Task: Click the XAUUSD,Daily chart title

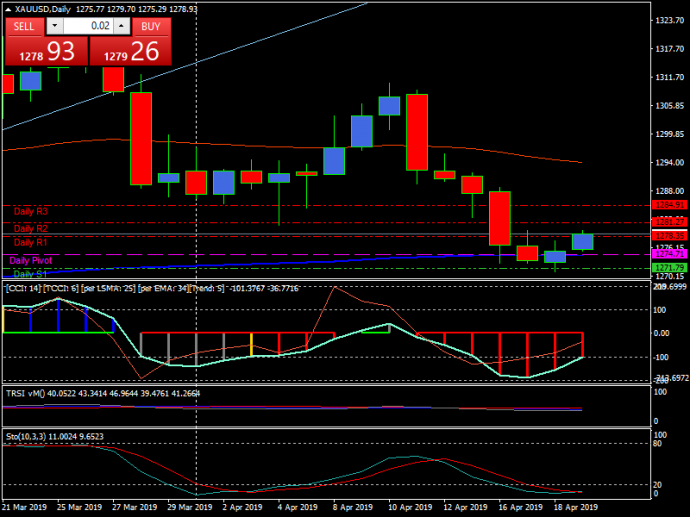Action: pyautogui.click(x=40, y=8)
